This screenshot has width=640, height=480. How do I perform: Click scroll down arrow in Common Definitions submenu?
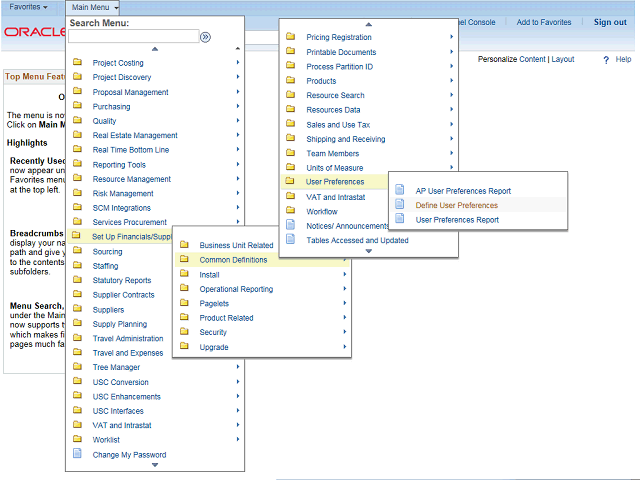coord(369,251)
